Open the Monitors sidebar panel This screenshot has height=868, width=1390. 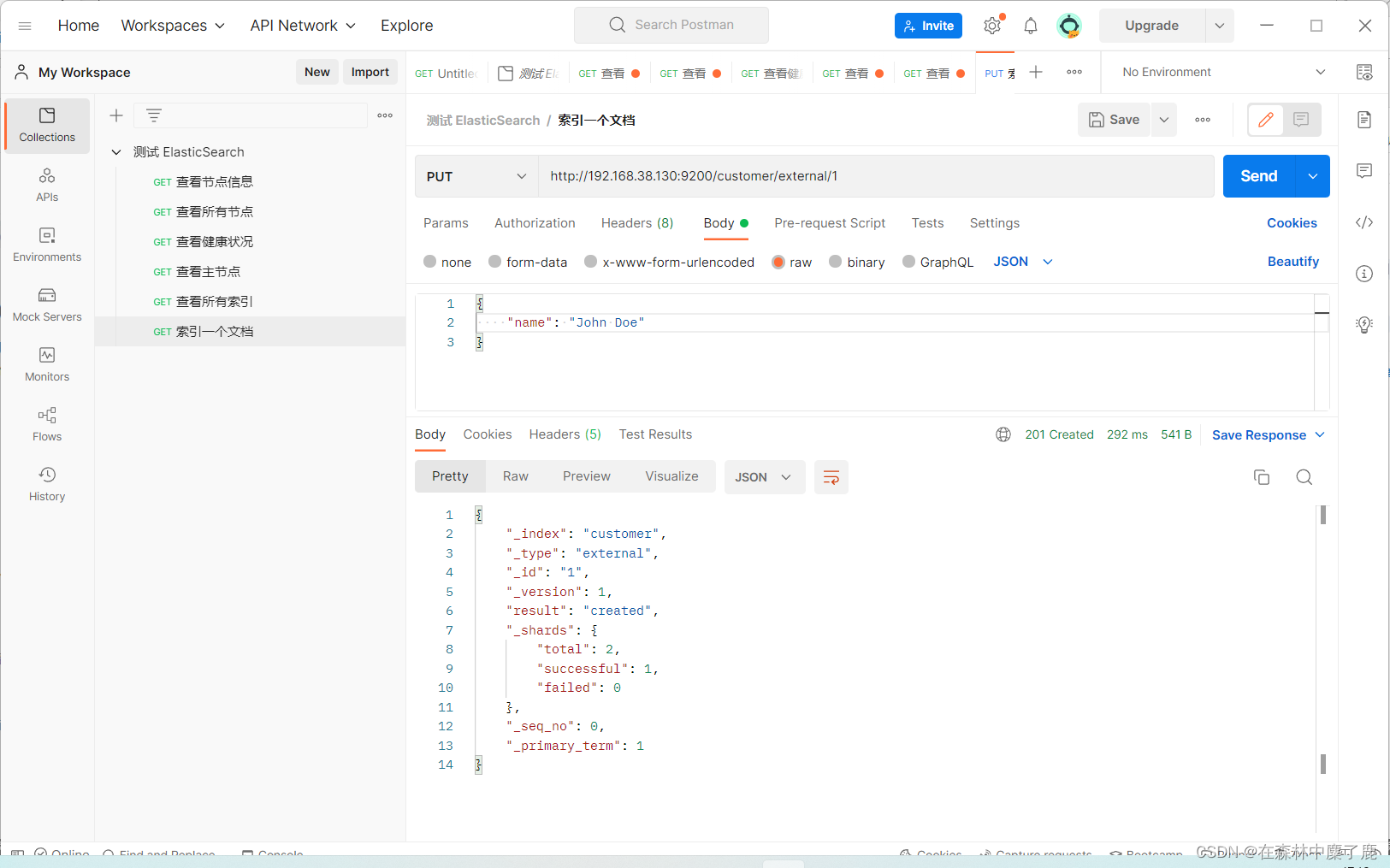(x=47, y=365)
